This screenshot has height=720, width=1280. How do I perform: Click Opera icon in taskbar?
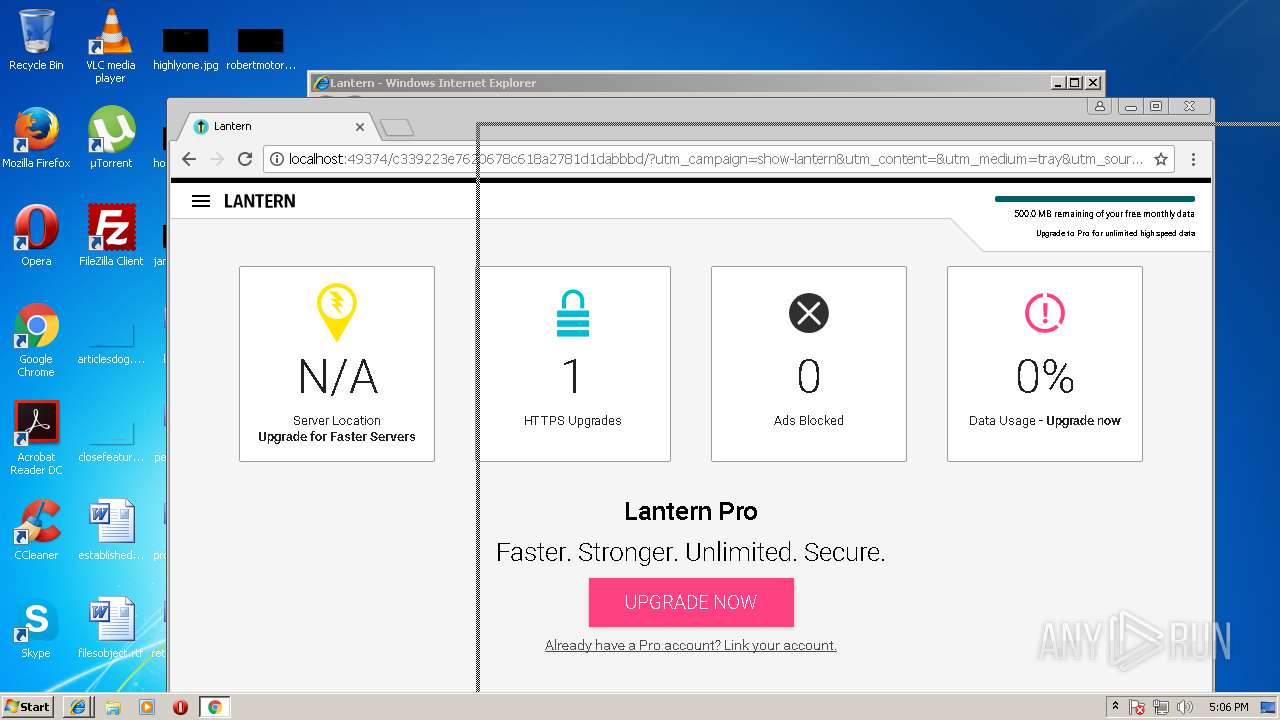click(x=180, y=706)
